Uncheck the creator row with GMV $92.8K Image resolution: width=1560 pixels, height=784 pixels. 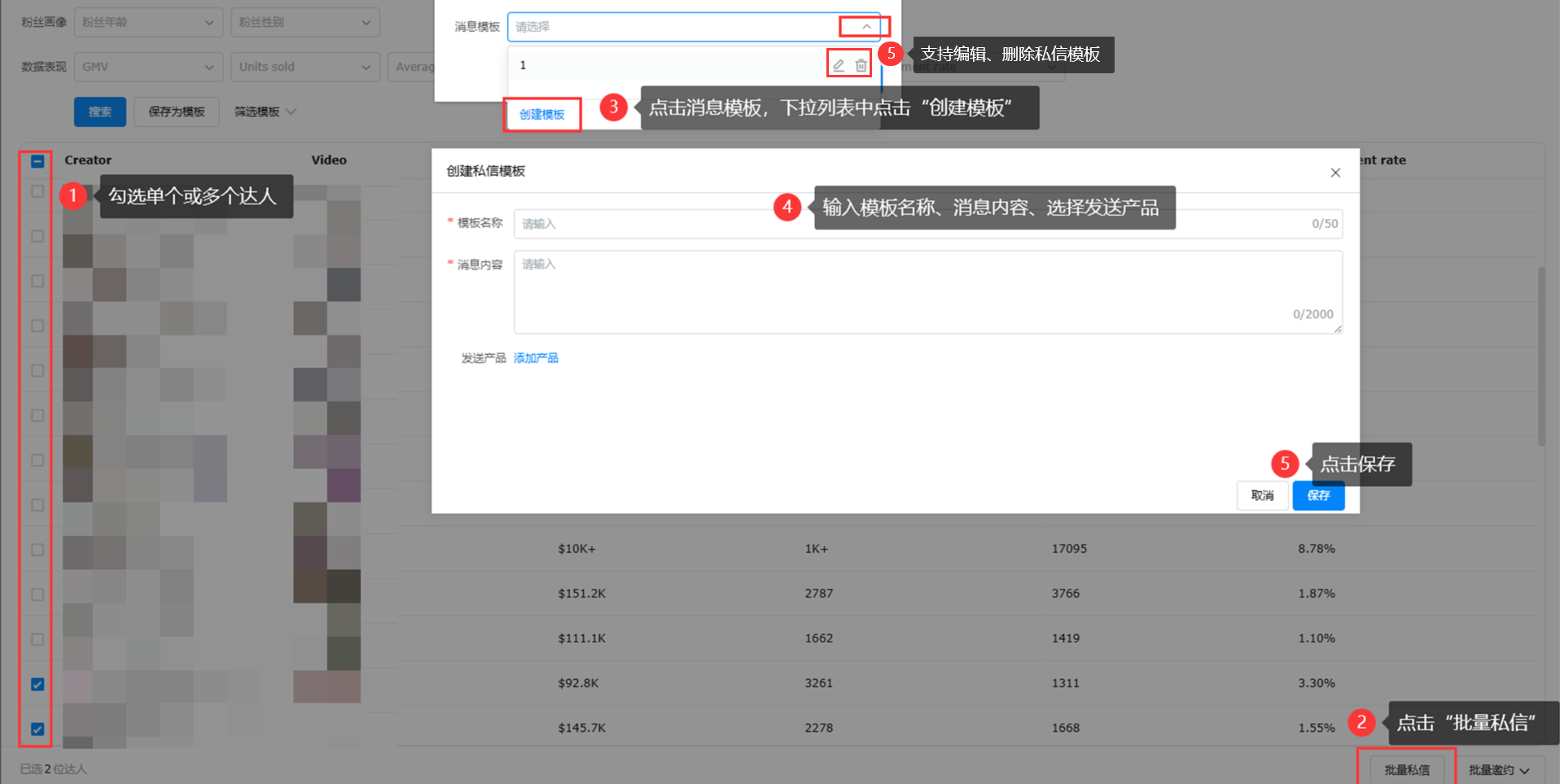click(37, 684)
